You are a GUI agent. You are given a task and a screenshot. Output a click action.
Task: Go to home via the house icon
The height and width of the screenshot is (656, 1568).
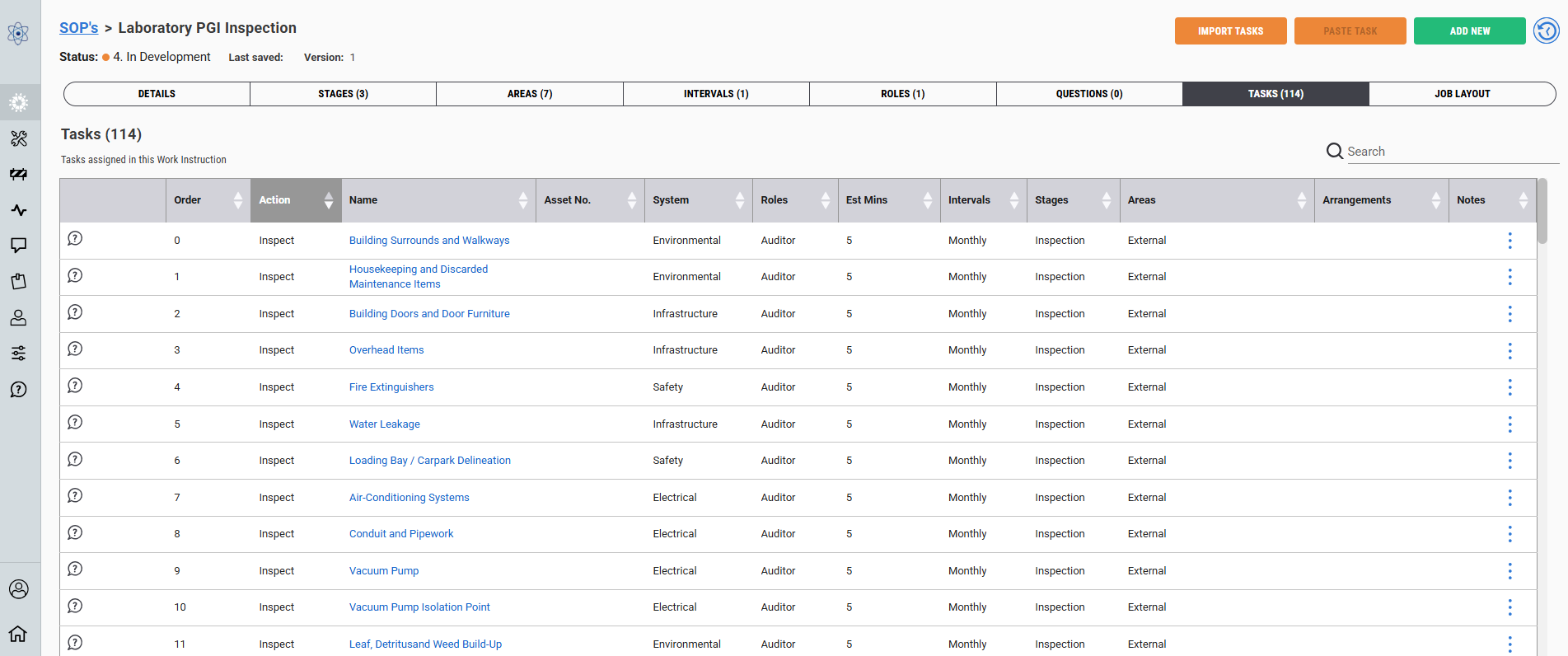(x=18, y=634)
